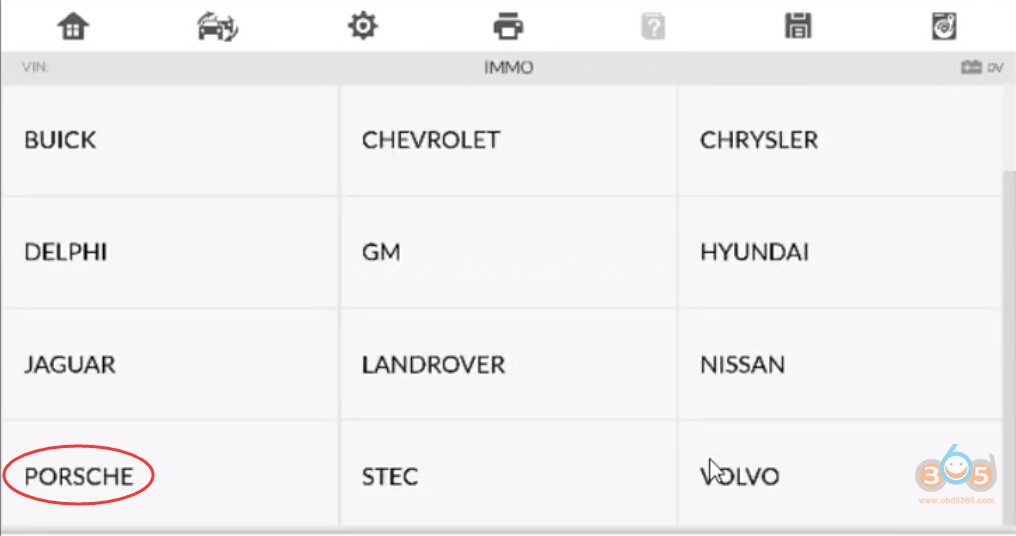Click the save floppy disk icon
This screenshot has width=1016, height=536.
tap(798, 27)
